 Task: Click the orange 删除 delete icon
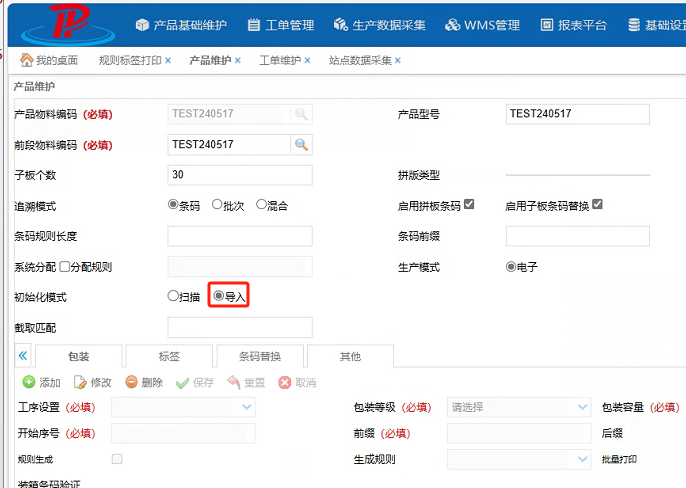(132, 382)
